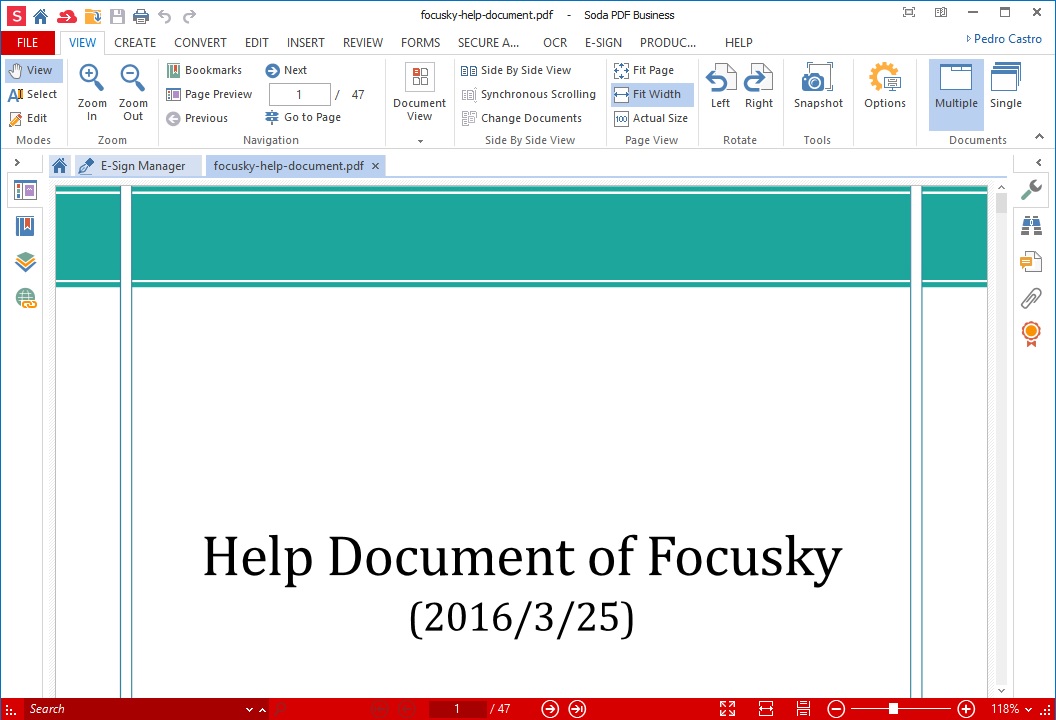Open page thumbnails panel in left sidebar

(26, 191)
